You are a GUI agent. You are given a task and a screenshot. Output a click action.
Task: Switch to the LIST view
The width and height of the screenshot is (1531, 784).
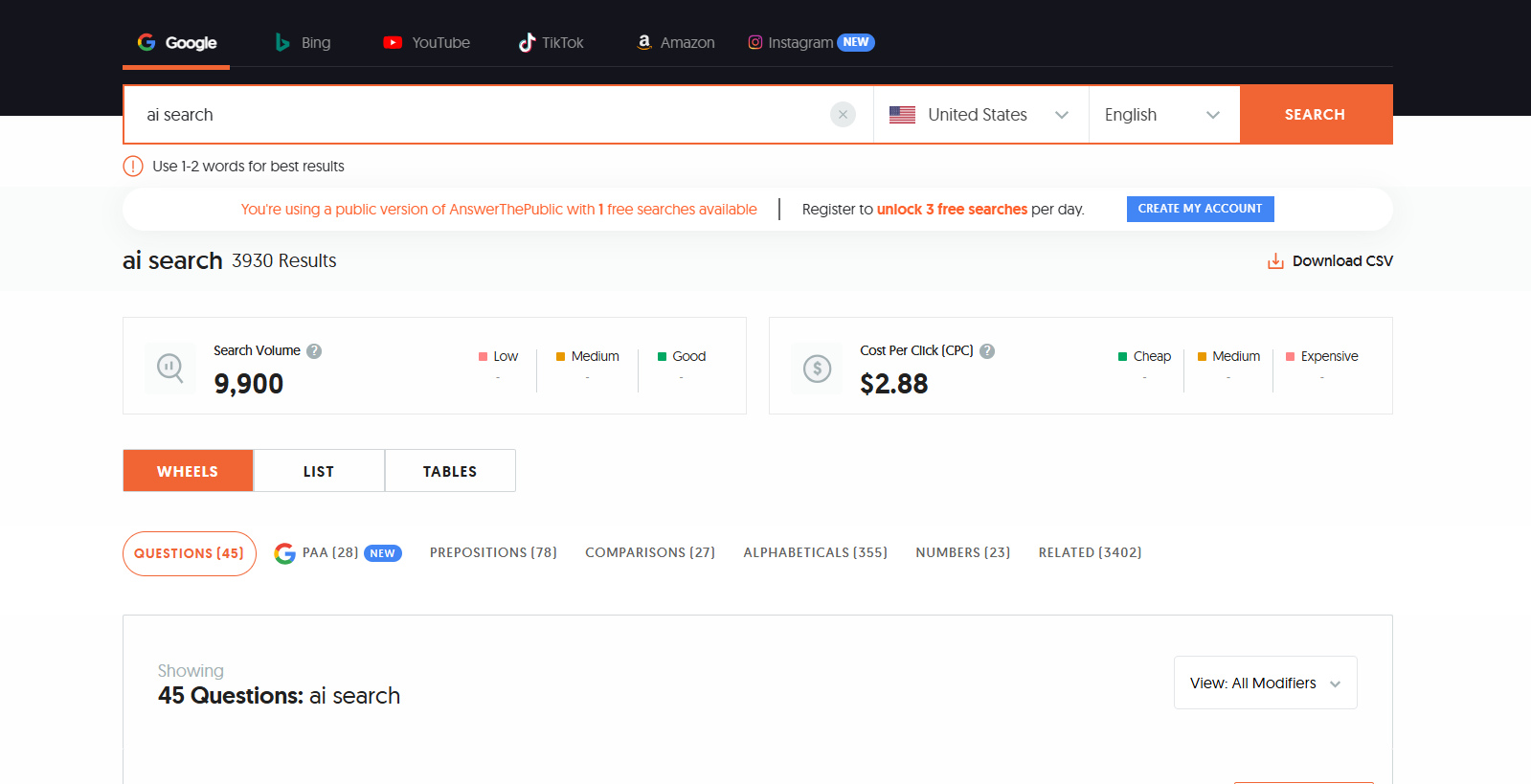[319, 471]
